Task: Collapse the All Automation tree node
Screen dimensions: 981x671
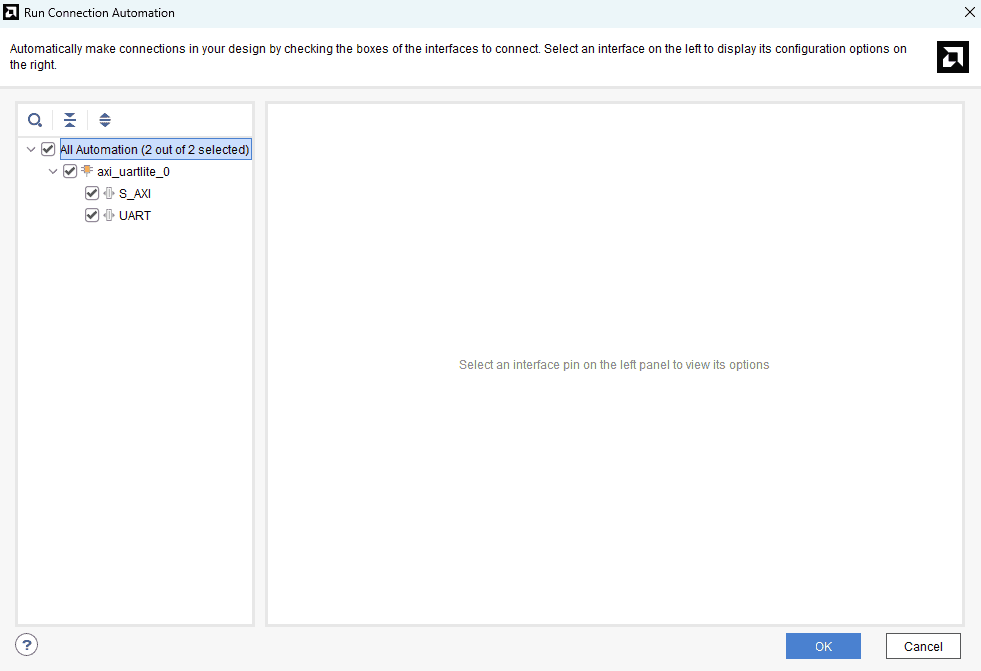Action: pyautogui.click(x=31, y=149)
